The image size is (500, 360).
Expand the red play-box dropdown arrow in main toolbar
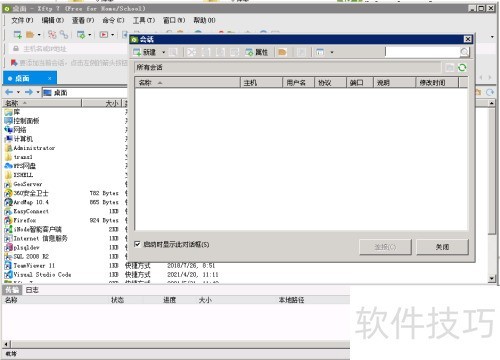click(112, 34)
